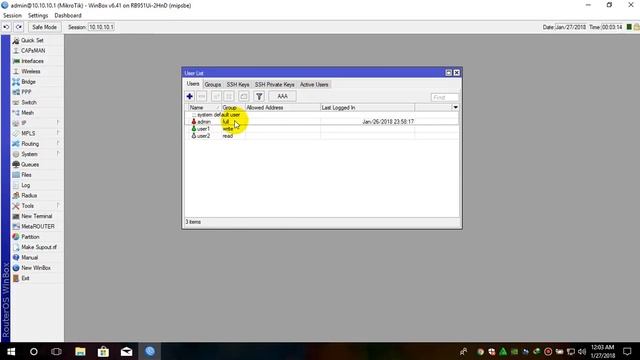Click the blue plus add user icon

tap(189, 96)
